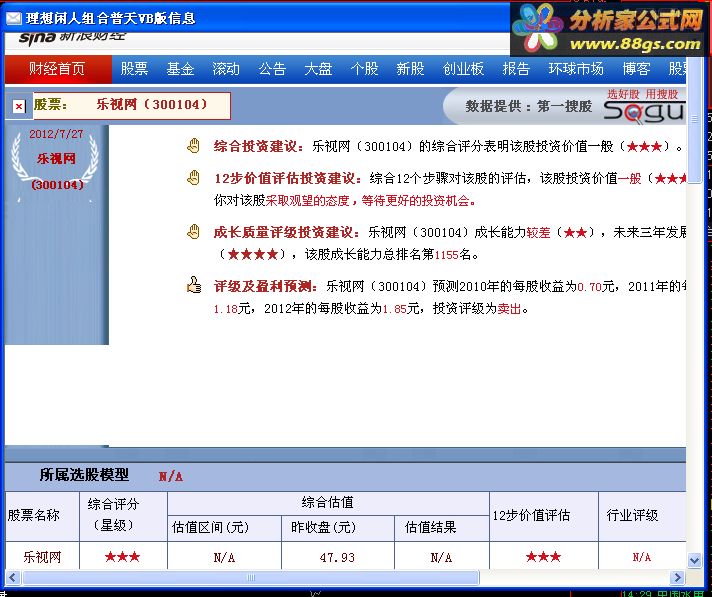Click the www.88gs.com link
The width and height of the screenshot is (712, 597).
pyautogui.click(x=635, y=44)
